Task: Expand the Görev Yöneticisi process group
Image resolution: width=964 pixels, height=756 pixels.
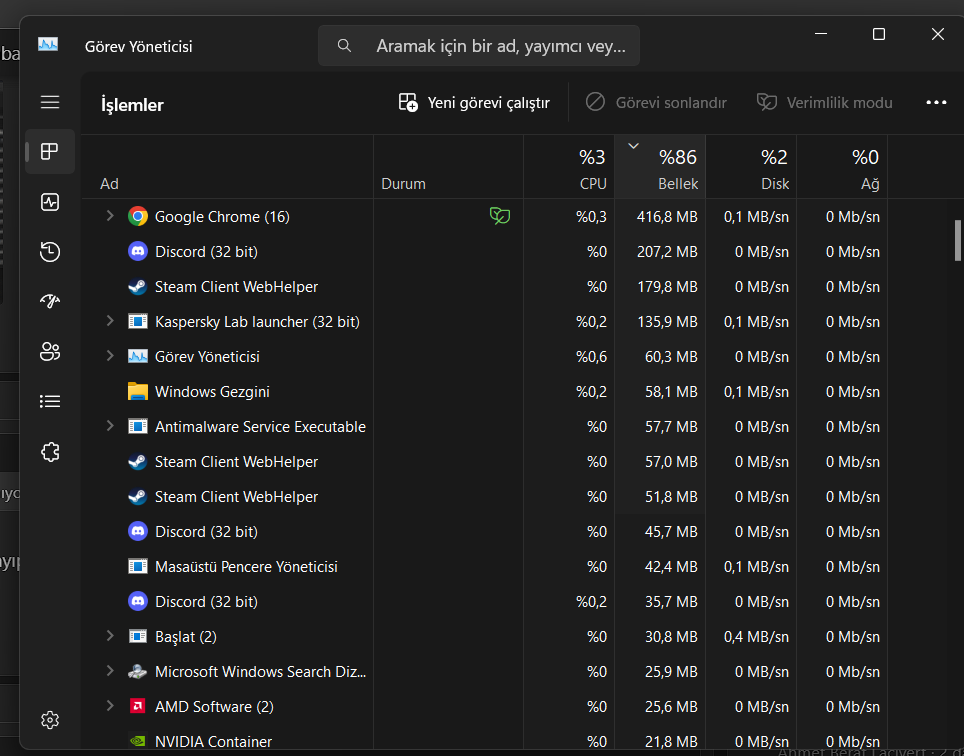Action: point(110,356)
